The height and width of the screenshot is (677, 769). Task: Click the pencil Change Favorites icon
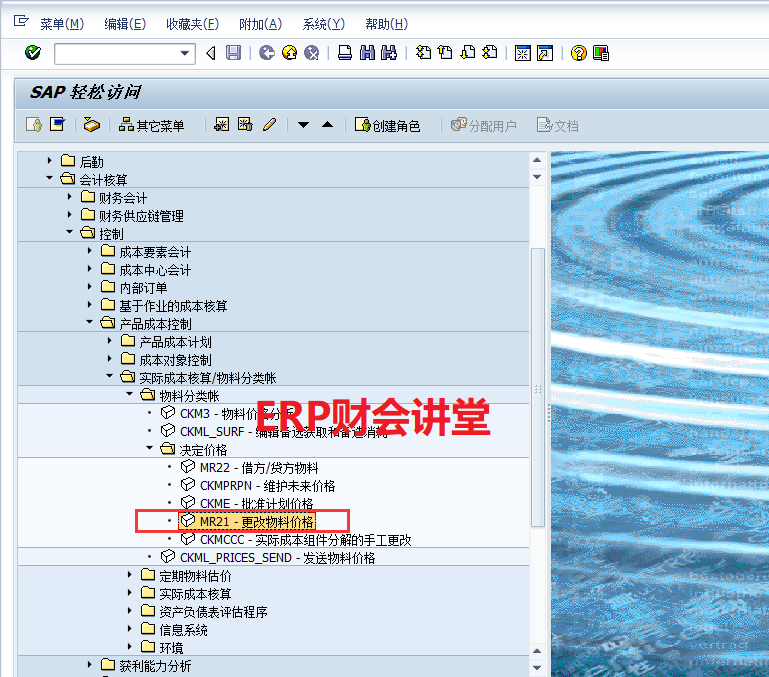click(x=268, y=125)
